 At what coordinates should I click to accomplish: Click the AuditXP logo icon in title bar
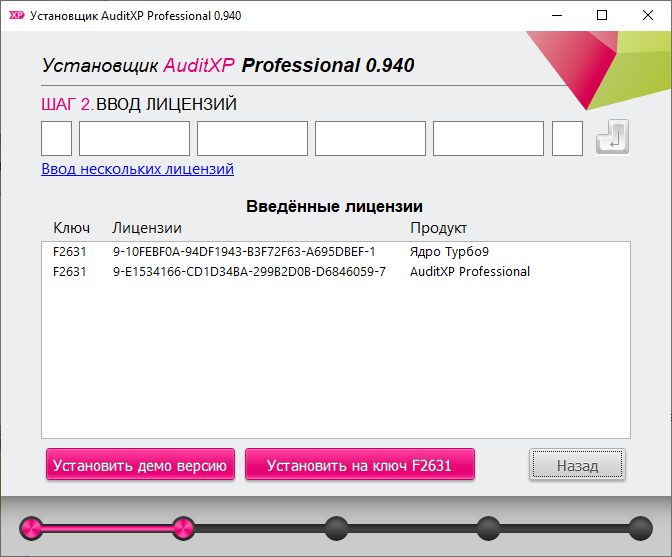pyautogui.click(x=17, y=15)
